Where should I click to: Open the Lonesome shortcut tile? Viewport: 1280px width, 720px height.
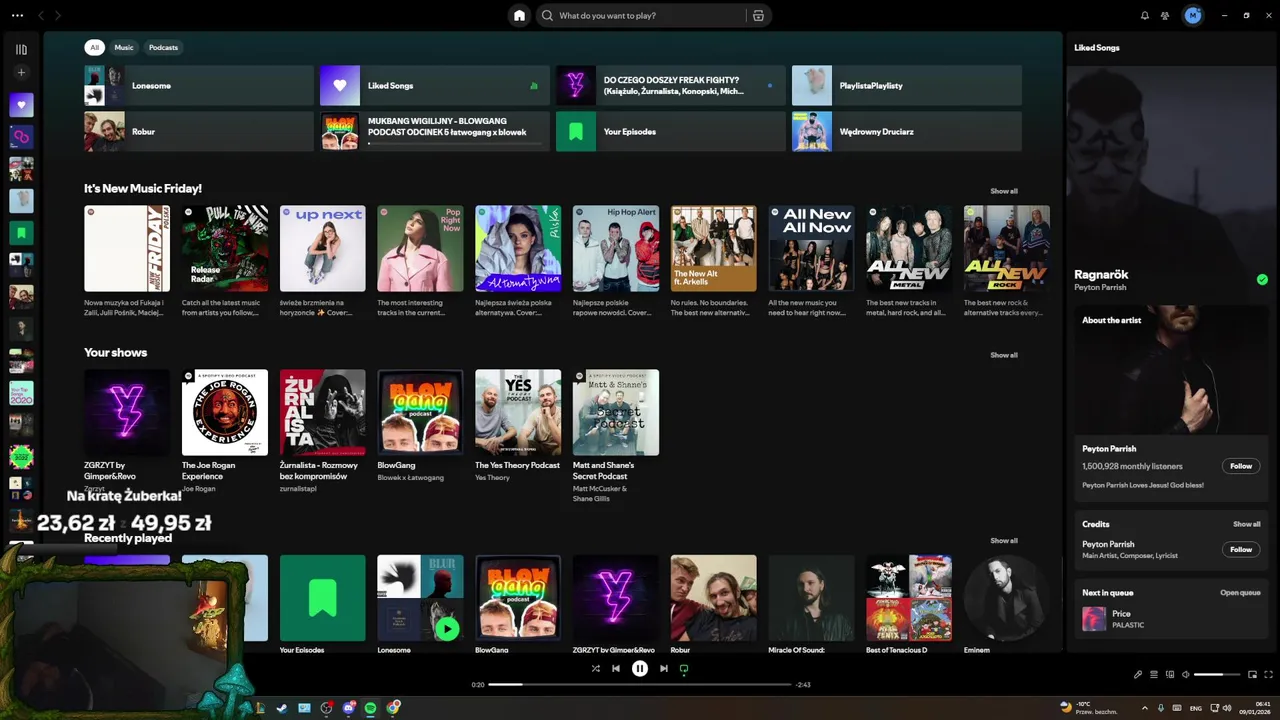coord(199,85)
